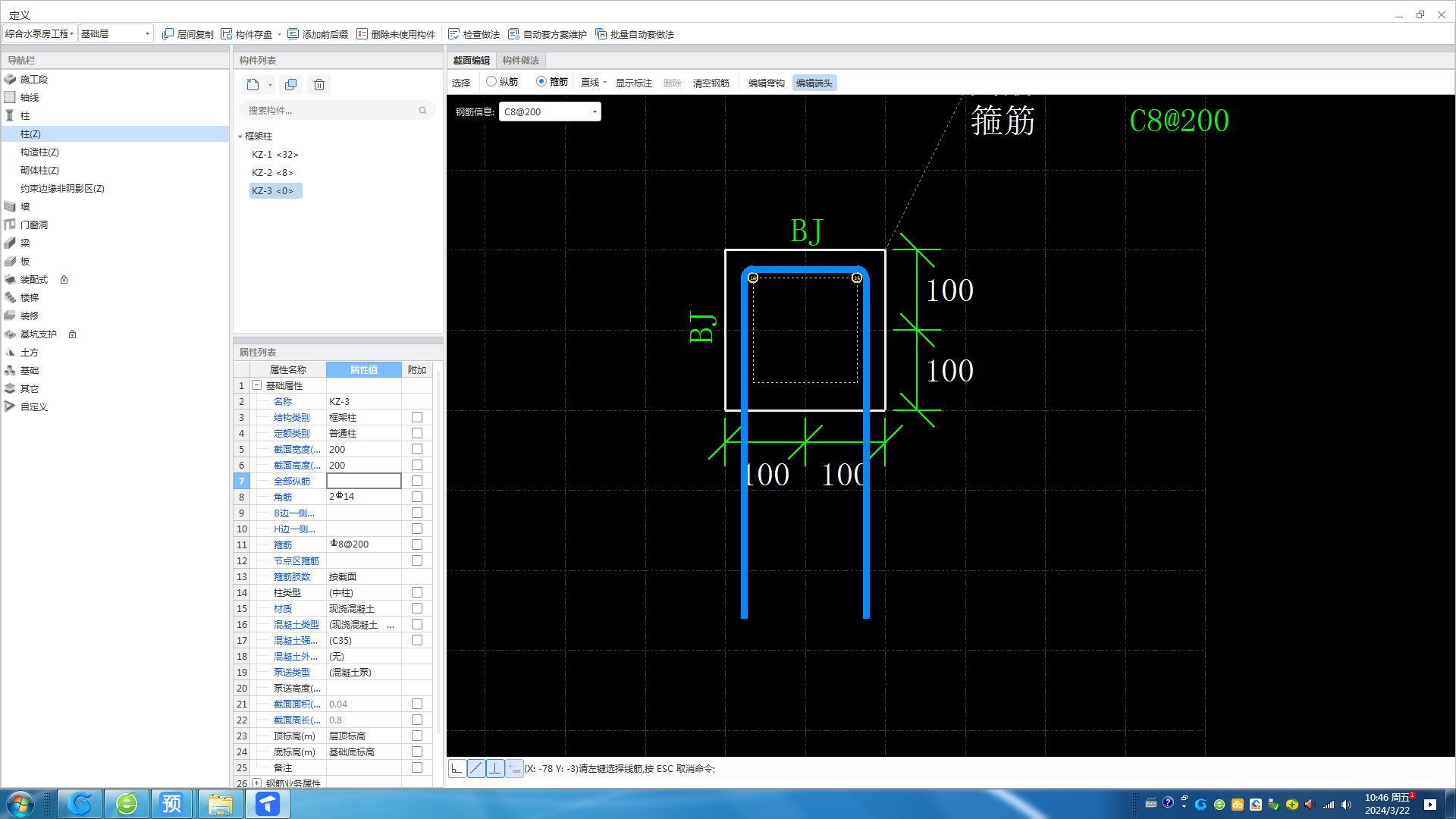
Task: Switch to the 构件做法 tab
Action: (x=521, y=61)
